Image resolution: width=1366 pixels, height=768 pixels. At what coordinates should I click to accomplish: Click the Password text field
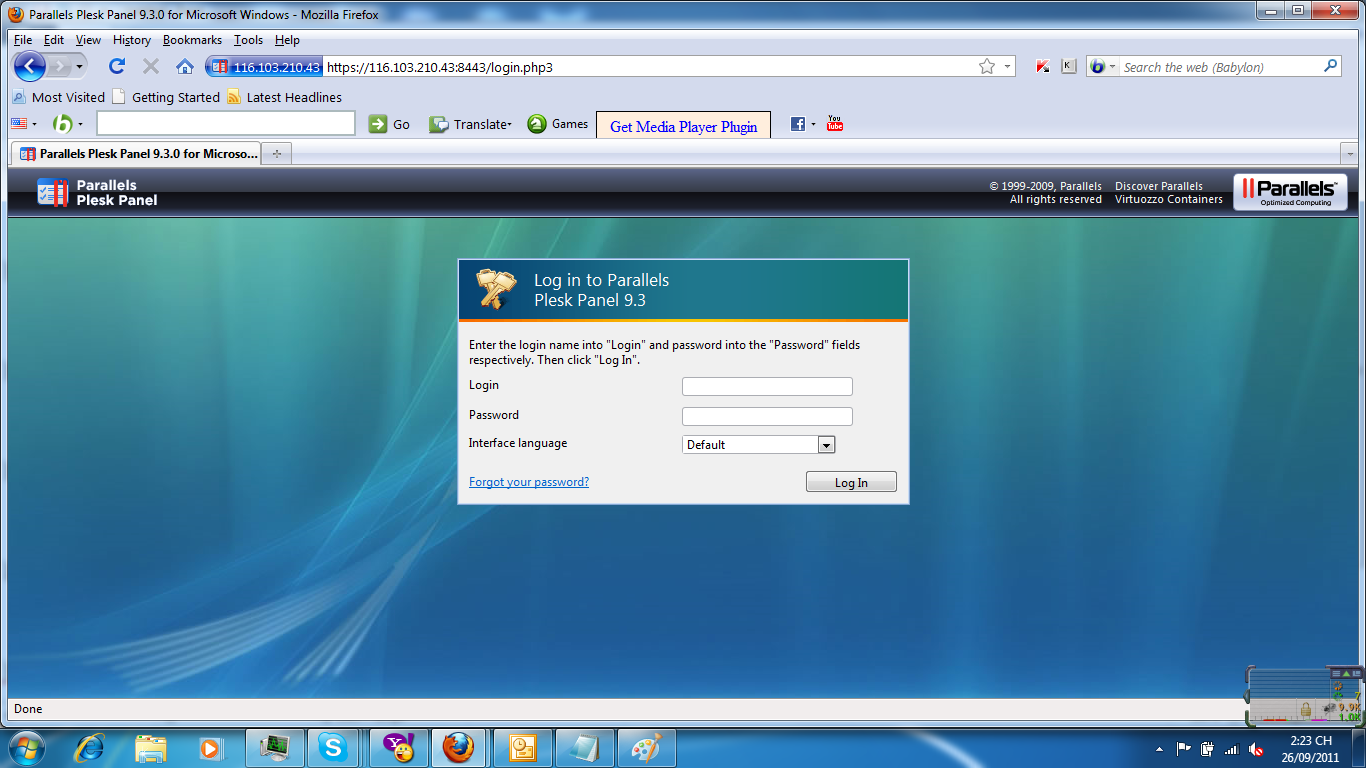(767, 417)
